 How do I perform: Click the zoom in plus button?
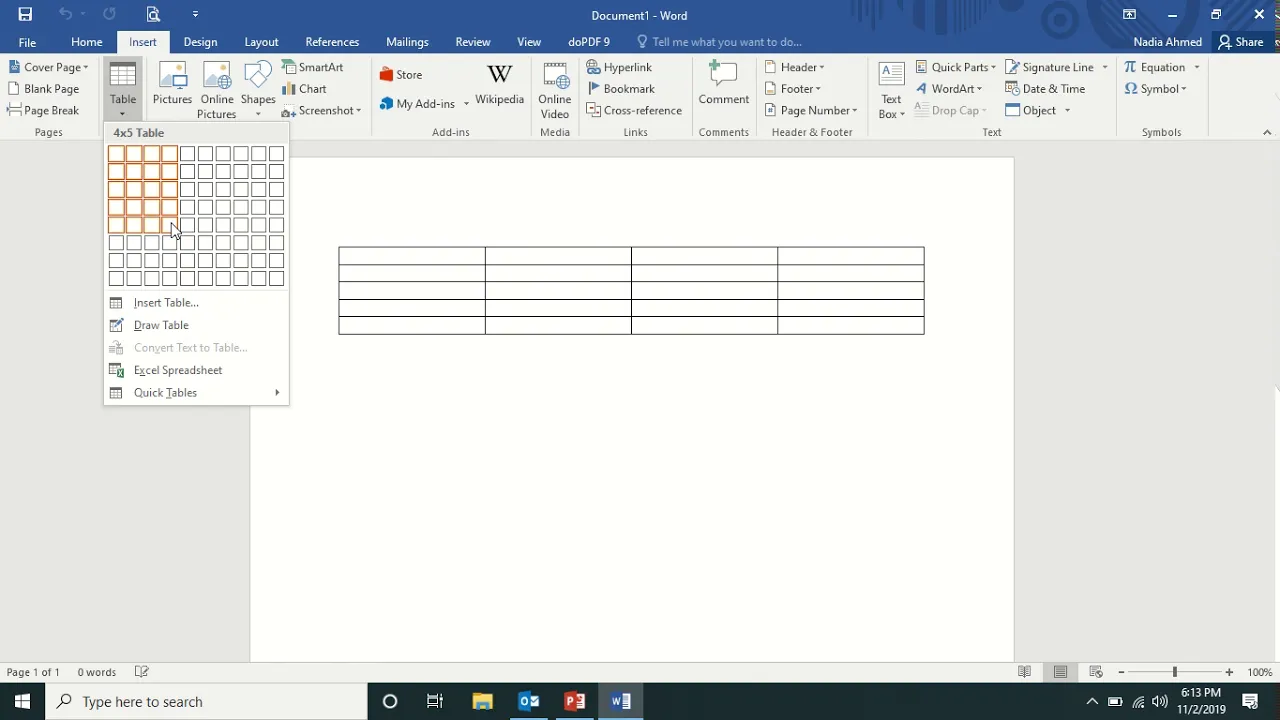[x=1229, y=672]
